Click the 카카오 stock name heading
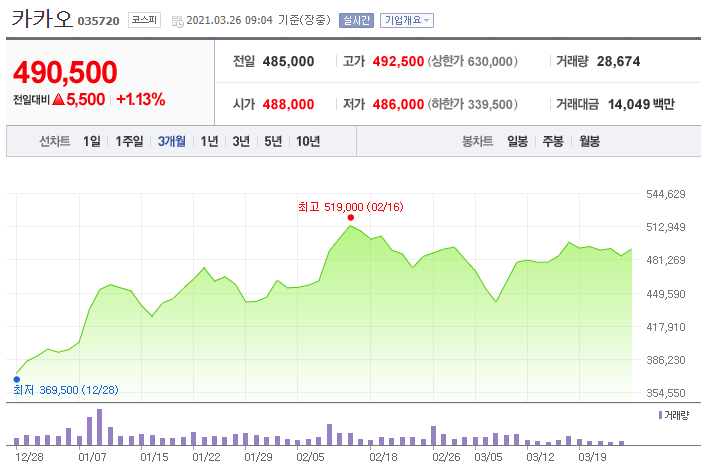 [42, 19]
